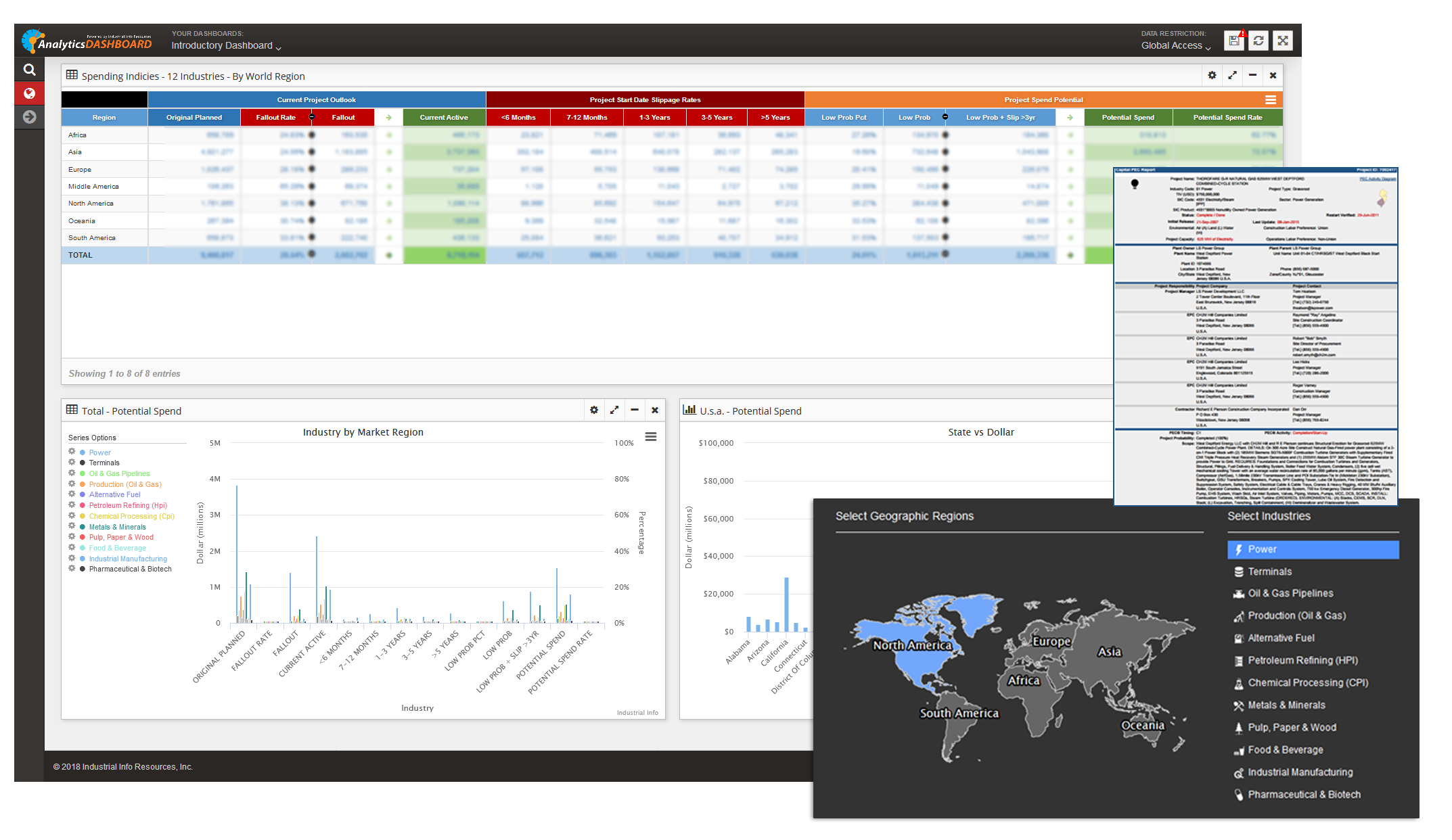Click the save dashboard icon with alert badge
This screenshot has height=840, width=1452.
1233,40
